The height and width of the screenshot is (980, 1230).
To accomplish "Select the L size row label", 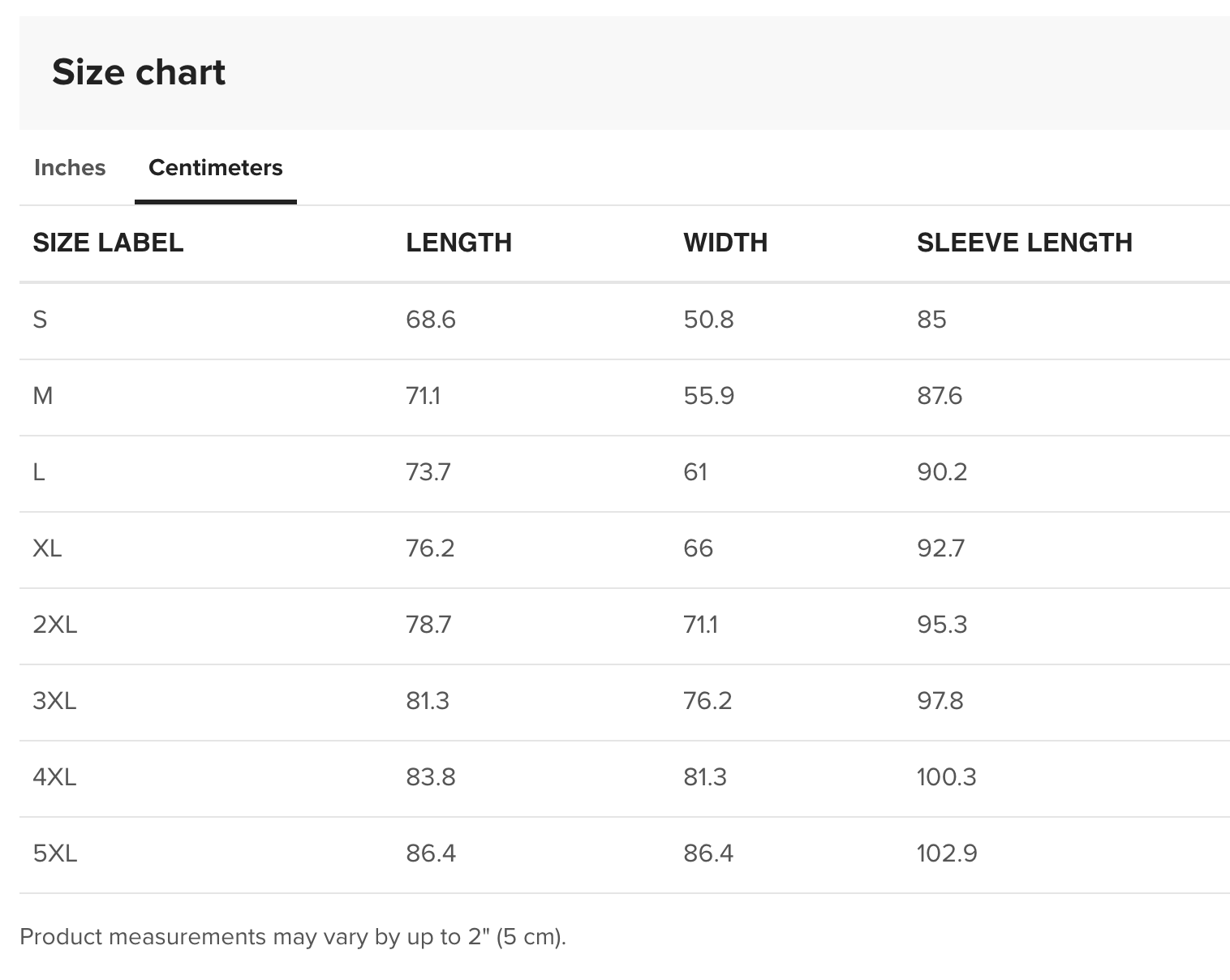I will pos(38,472).
